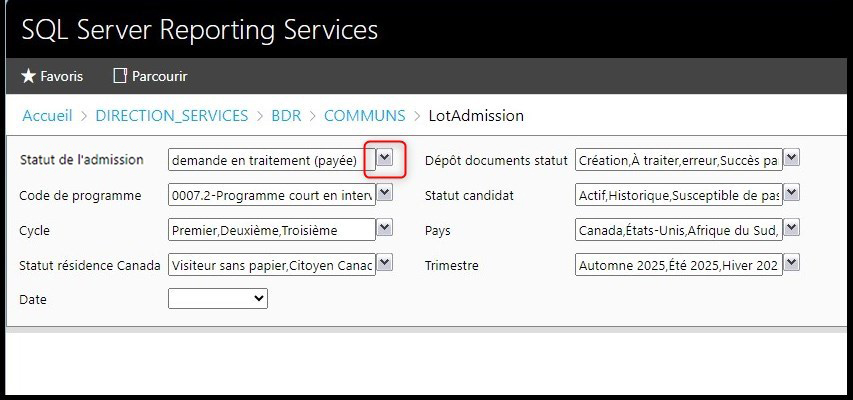Open the DIRECTION_SERVICES breadcrumb link
Screen dimensions: 853x400
tap(171, 115)
